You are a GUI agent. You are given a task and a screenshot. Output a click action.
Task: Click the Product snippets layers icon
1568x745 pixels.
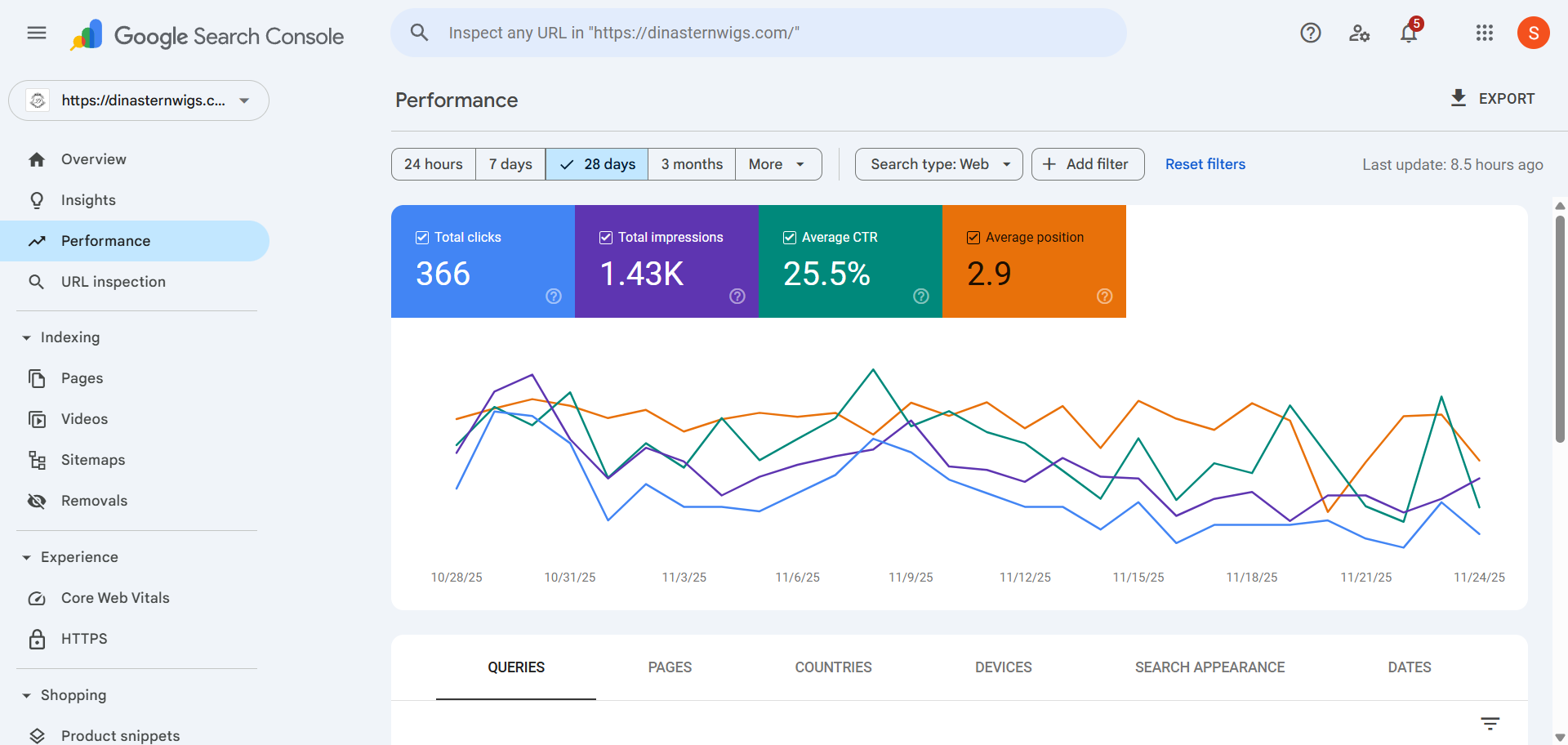[x=37, y=736]
